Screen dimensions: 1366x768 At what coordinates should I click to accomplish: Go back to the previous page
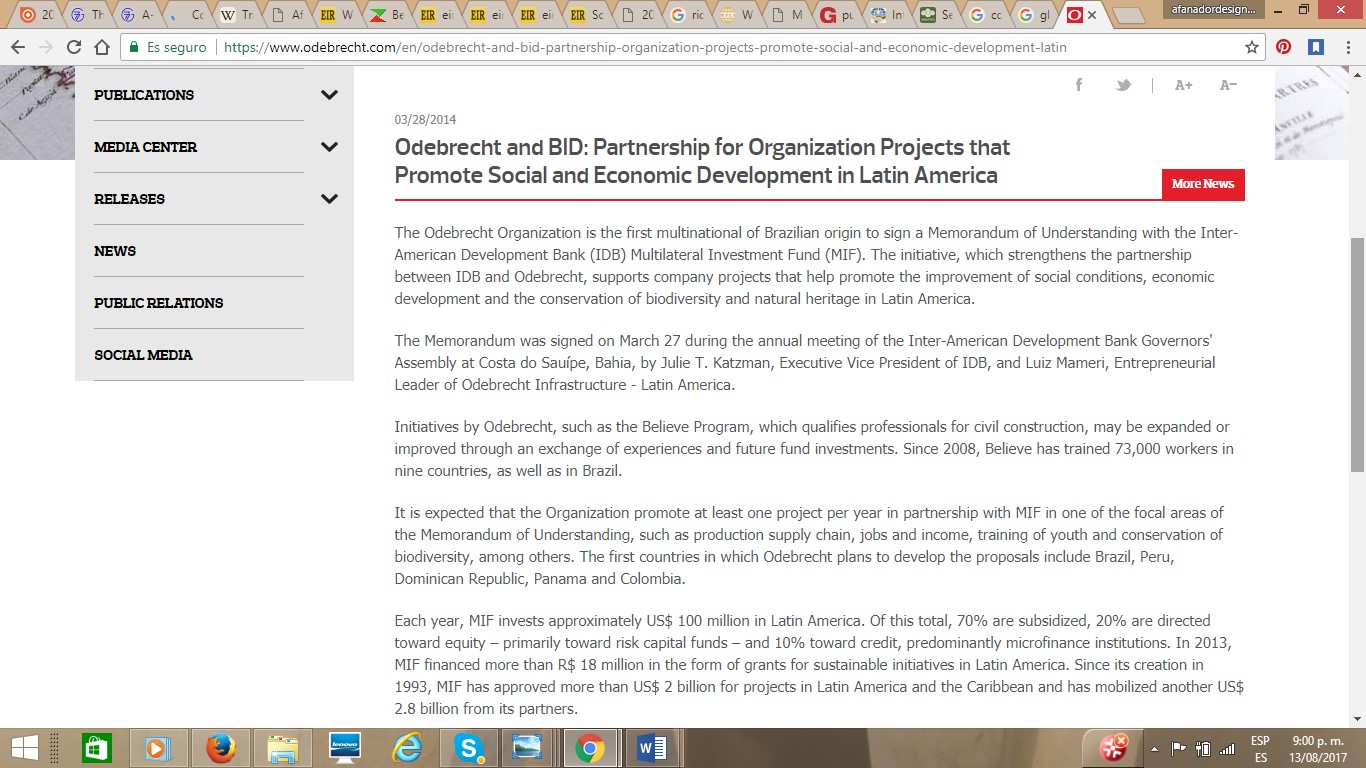pyautogui.click(x=18, y=47)
